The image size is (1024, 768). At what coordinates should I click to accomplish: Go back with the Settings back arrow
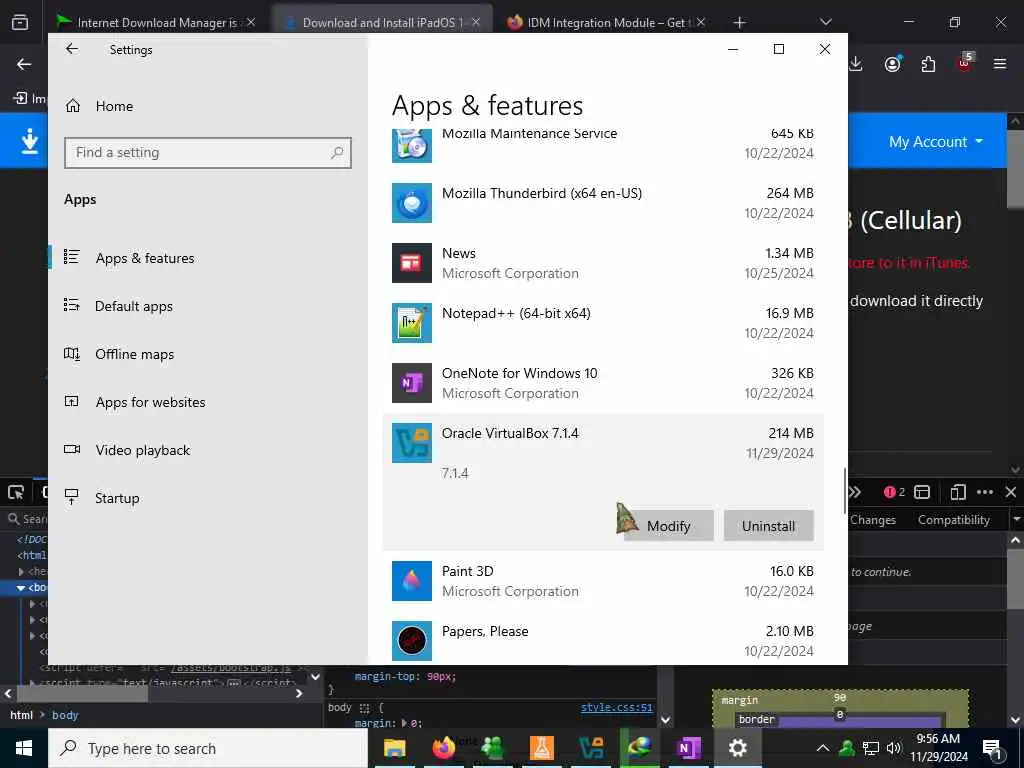click(x=72, y=49)
